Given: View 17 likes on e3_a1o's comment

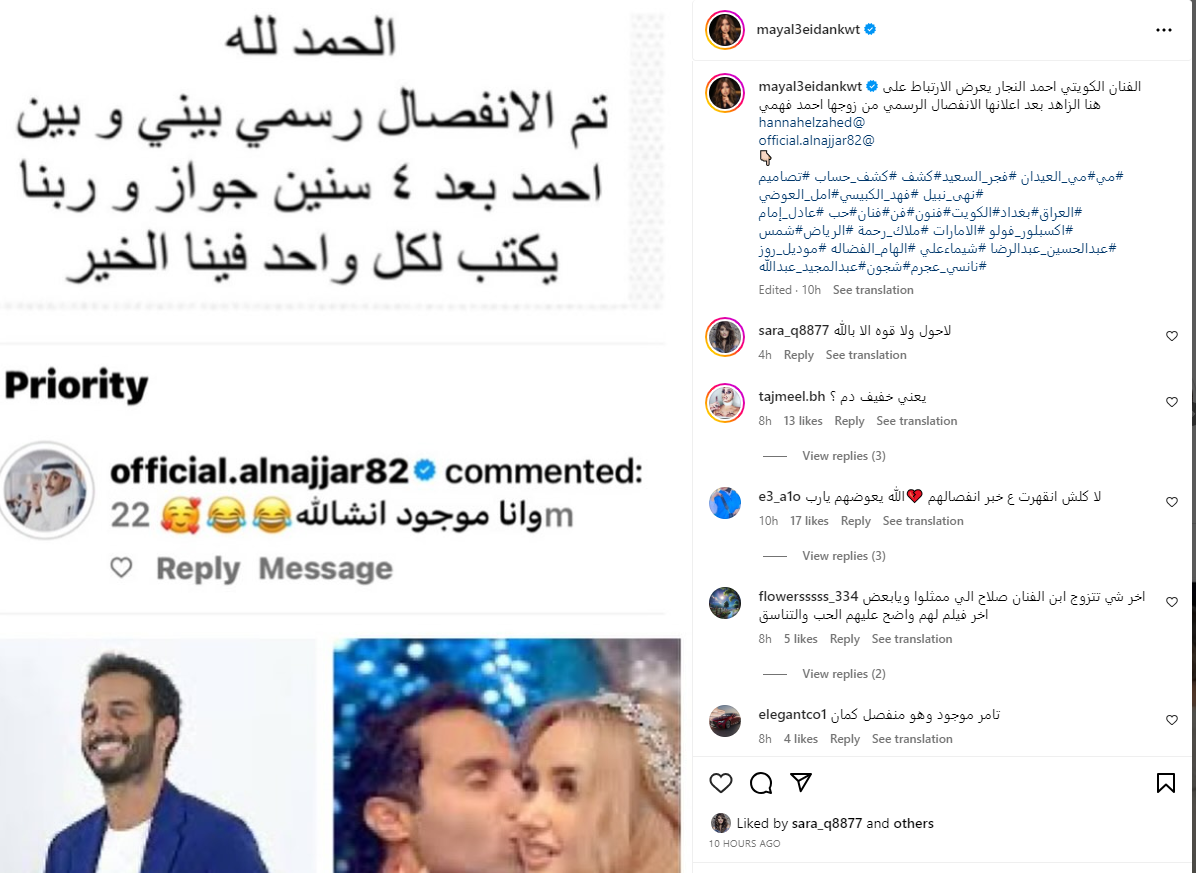Looking at the screenshot, I should click(x=809, y=521).
